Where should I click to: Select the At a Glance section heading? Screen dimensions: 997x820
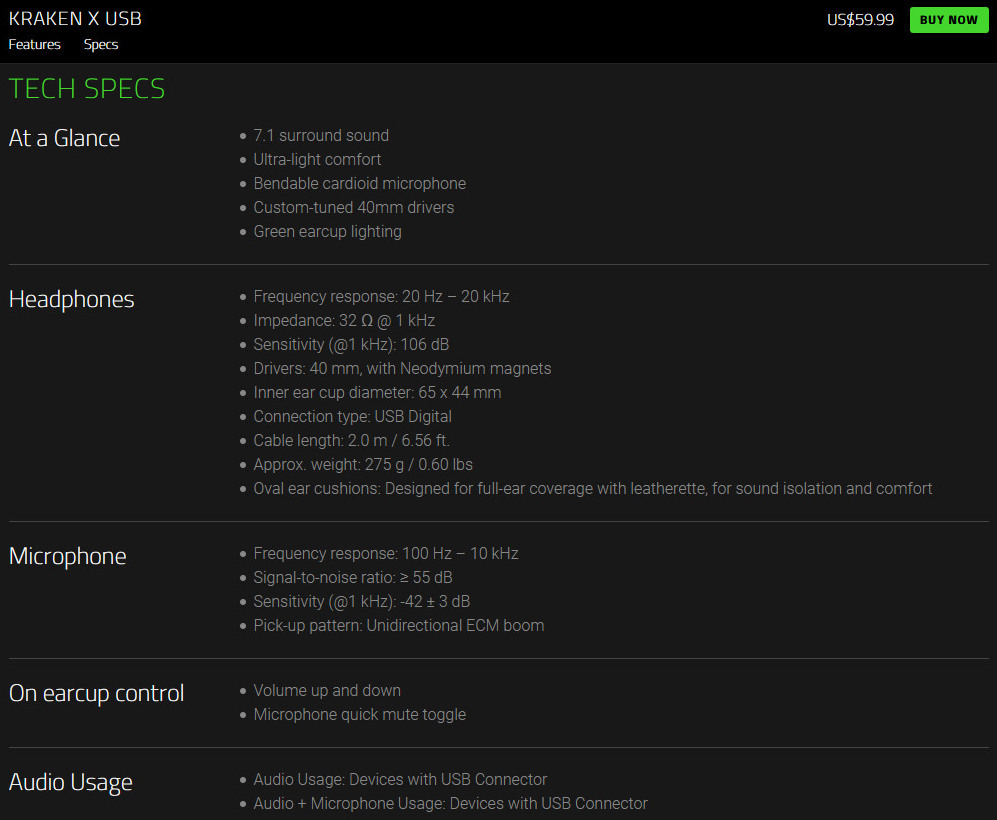64,138
